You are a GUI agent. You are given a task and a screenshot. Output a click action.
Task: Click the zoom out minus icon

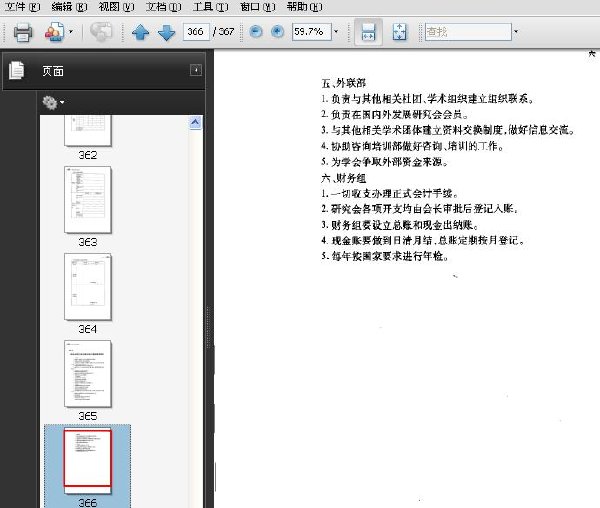click(256, 31)
